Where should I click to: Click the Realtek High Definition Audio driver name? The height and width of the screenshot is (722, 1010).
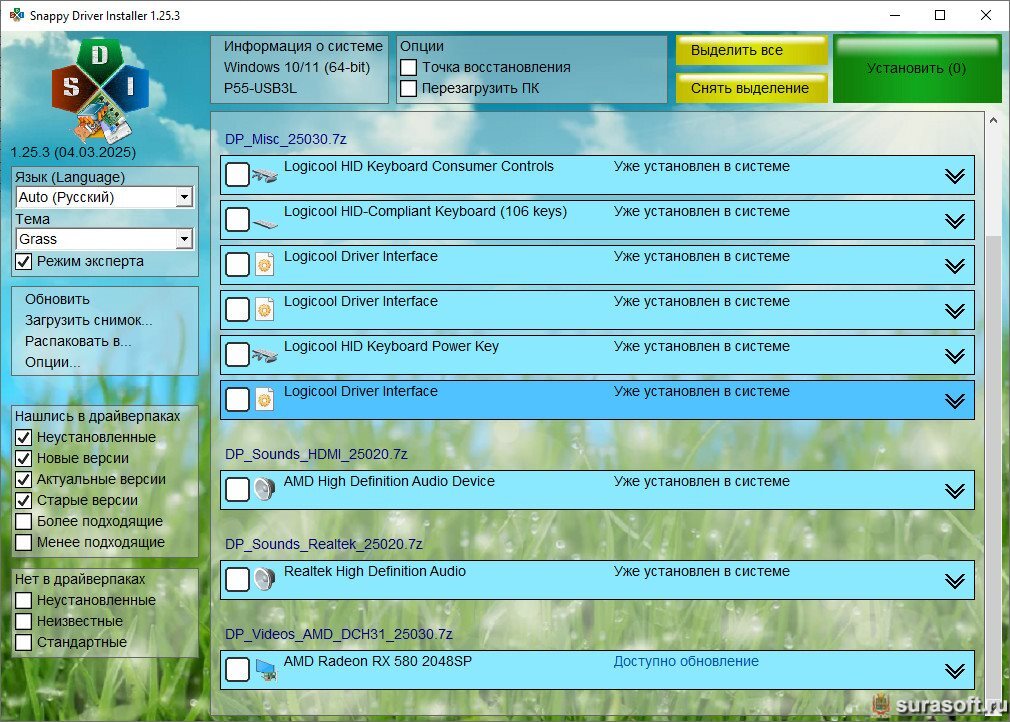tap(375, 571)
